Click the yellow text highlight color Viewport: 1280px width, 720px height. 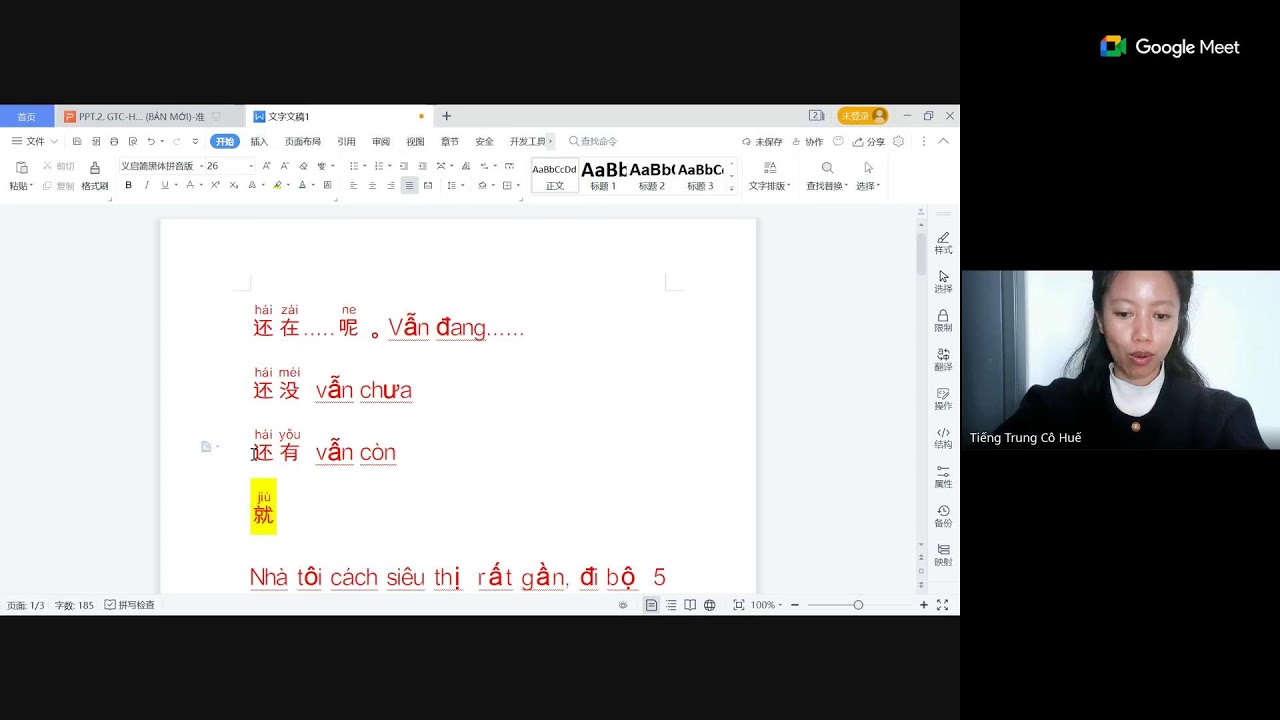(277, 185)
